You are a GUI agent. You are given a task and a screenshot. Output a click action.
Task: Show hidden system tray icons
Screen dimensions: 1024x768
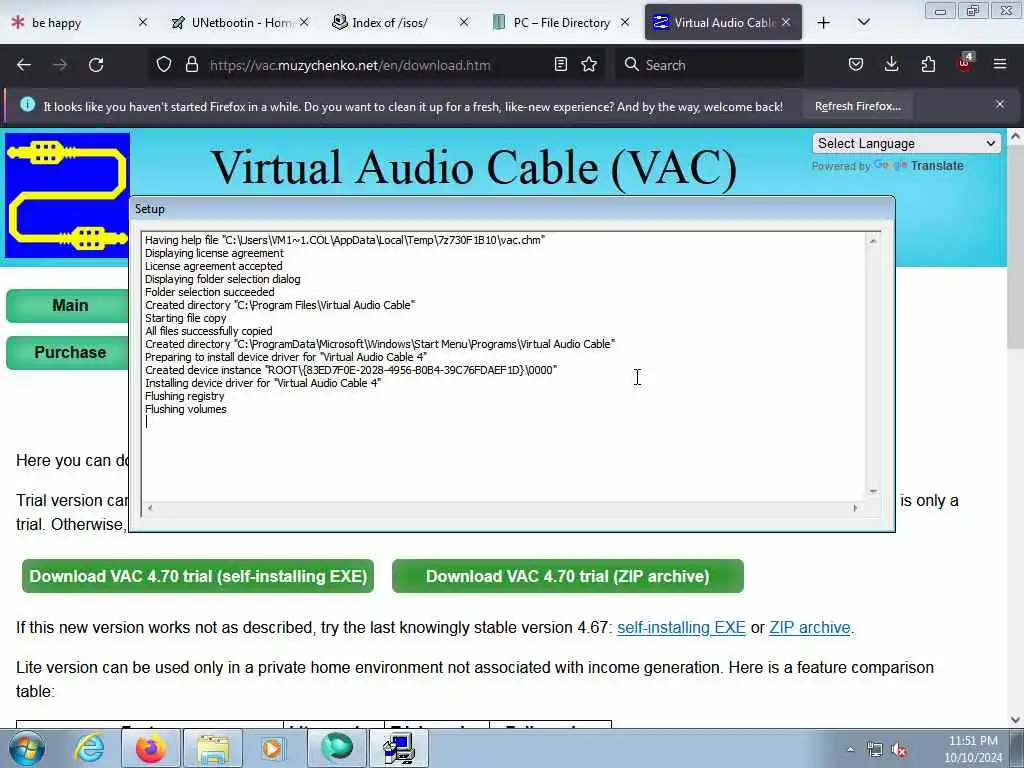click(x=850, y=750)
